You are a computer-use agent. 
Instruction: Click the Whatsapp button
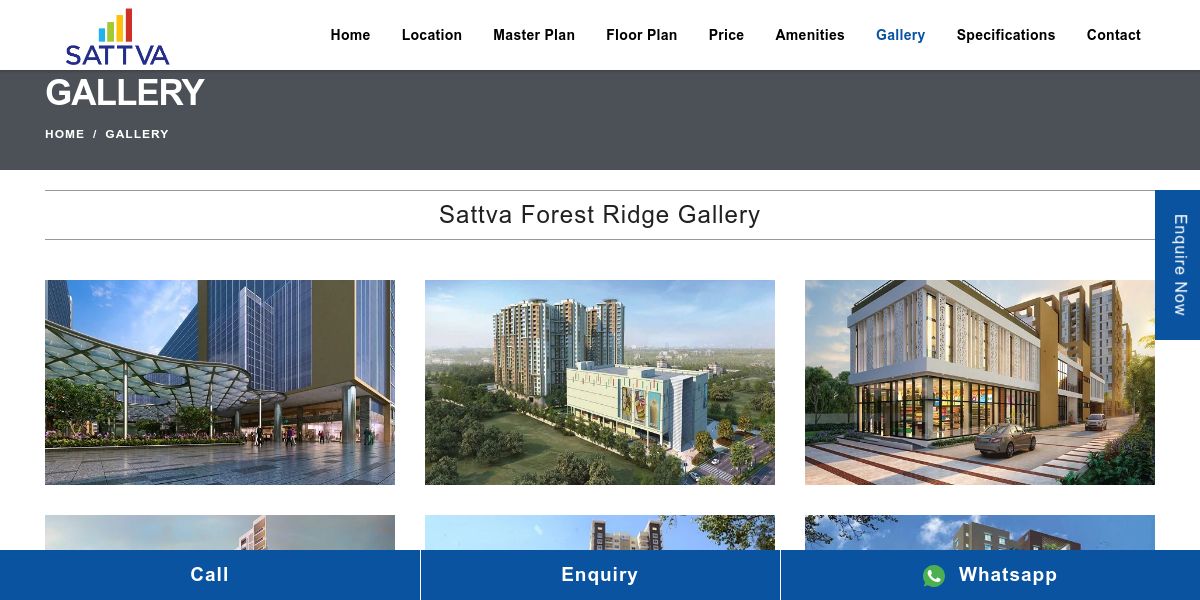990,575
